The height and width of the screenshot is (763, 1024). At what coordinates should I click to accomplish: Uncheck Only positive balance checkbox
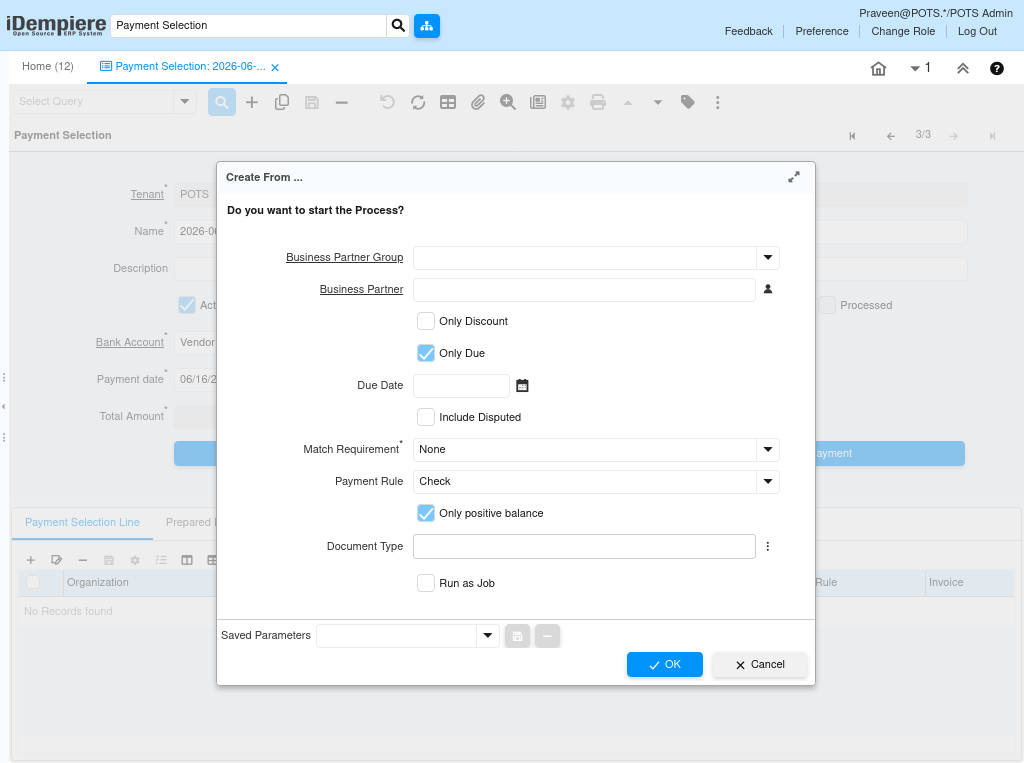pos(426,513)
